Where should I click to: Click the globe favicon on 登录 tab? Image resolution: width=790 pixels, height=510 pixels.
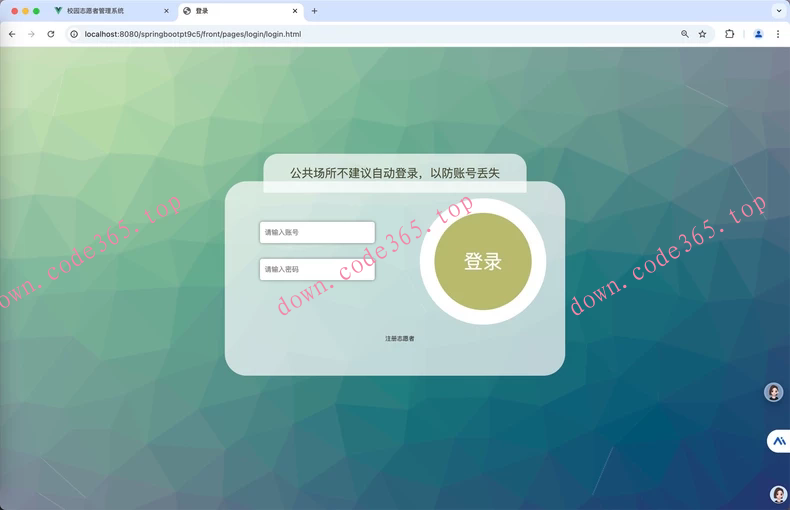pyautogui.click(x=187, y=11)
